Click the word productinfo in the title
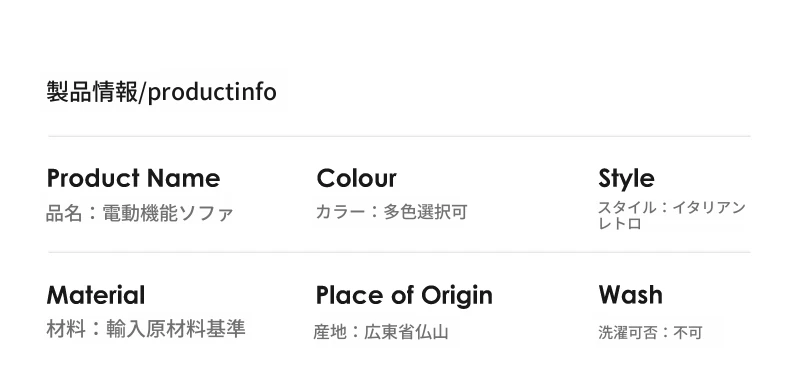Screen dimensions: 790x370 (212, 92)
